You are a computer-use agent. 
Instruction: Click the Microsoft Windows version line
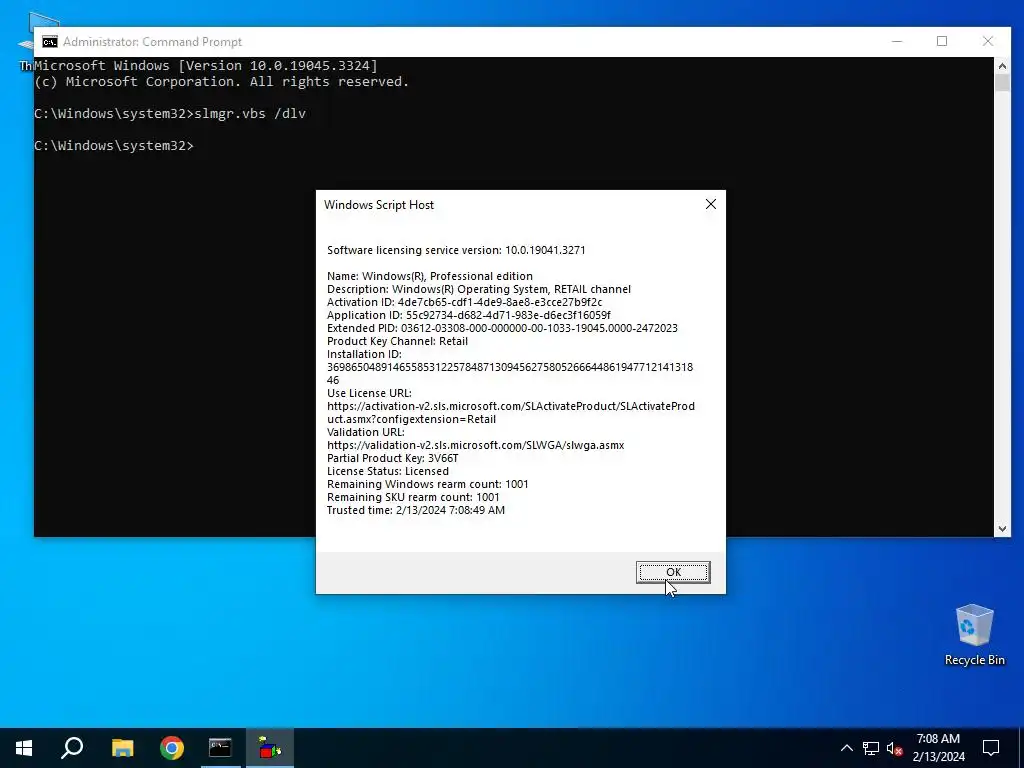tap(206, 65)
